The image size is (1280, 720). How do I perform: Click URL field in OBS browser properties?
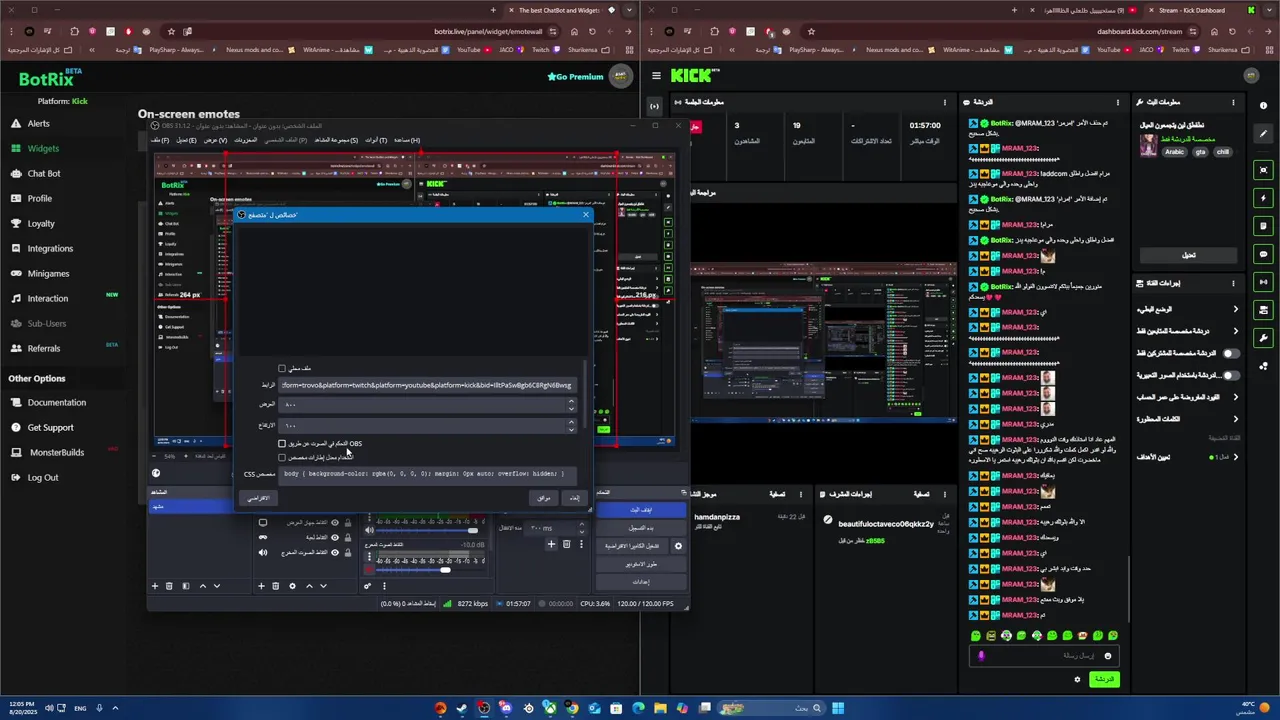click(x=427, y=385)
